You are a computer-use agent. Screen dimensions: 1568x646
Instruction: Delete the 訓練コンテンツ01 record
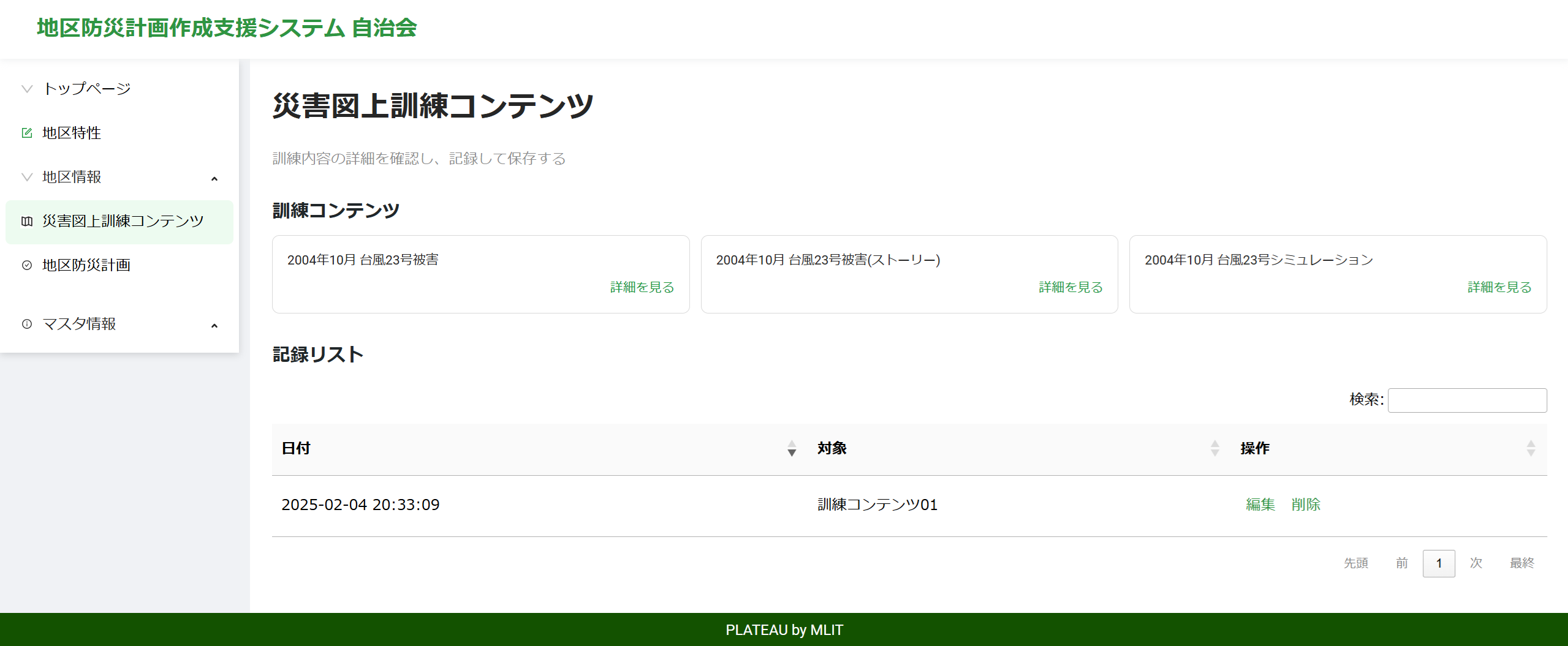tap(1305, 505)
